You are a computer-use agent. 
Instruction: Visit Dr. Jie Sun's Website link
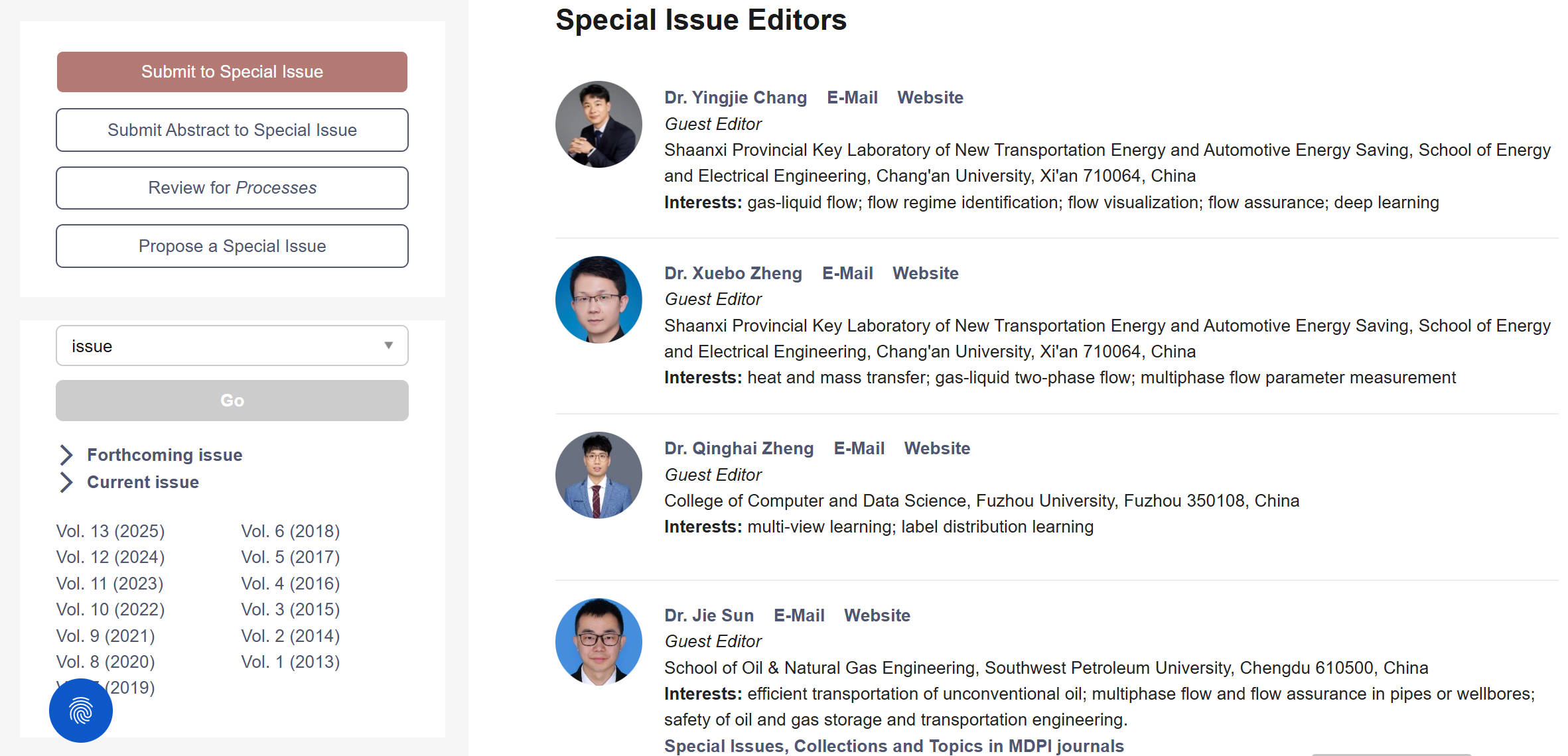pos(877,615)
